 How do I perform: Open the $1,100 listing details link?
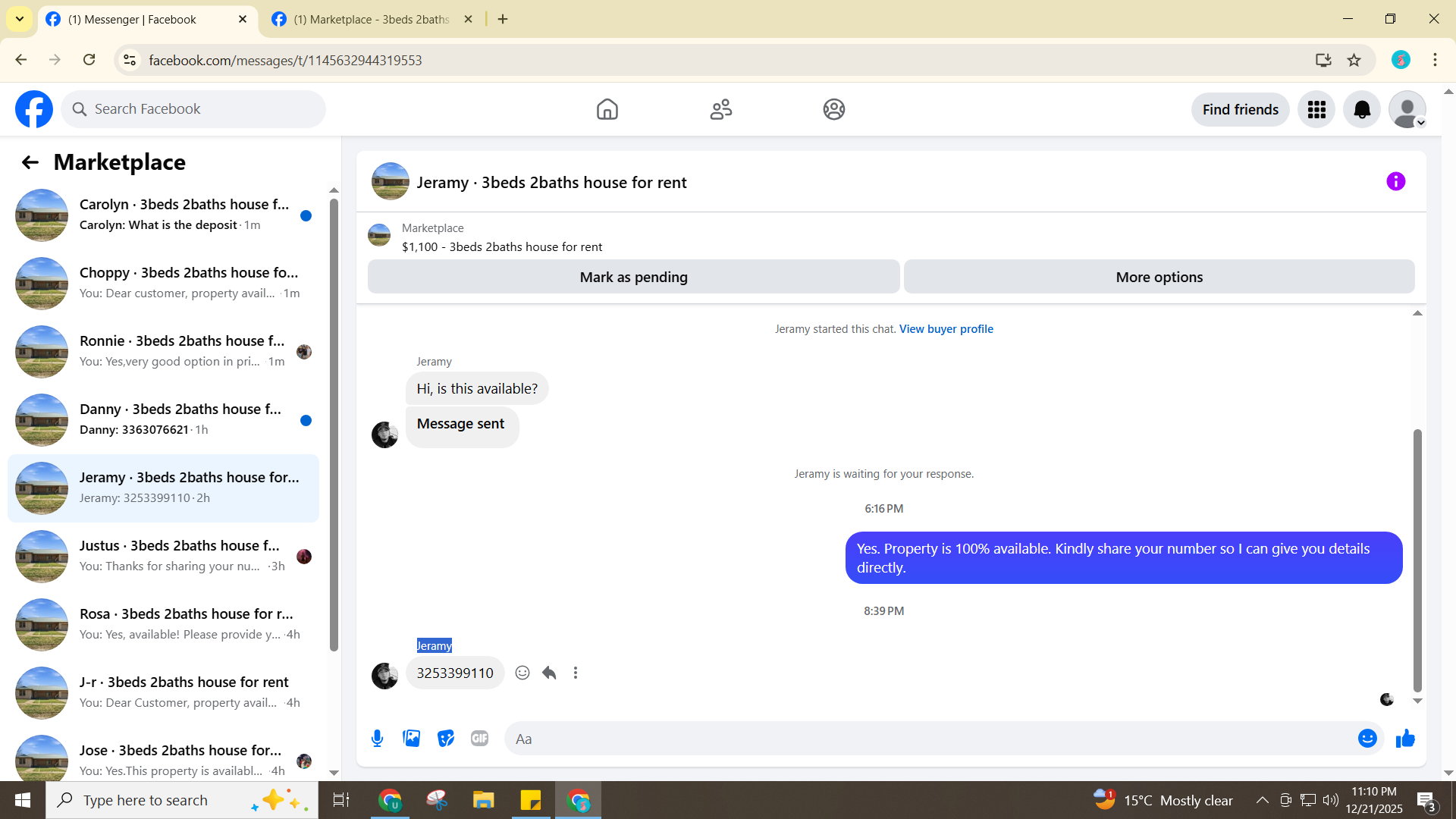(502, 247)
